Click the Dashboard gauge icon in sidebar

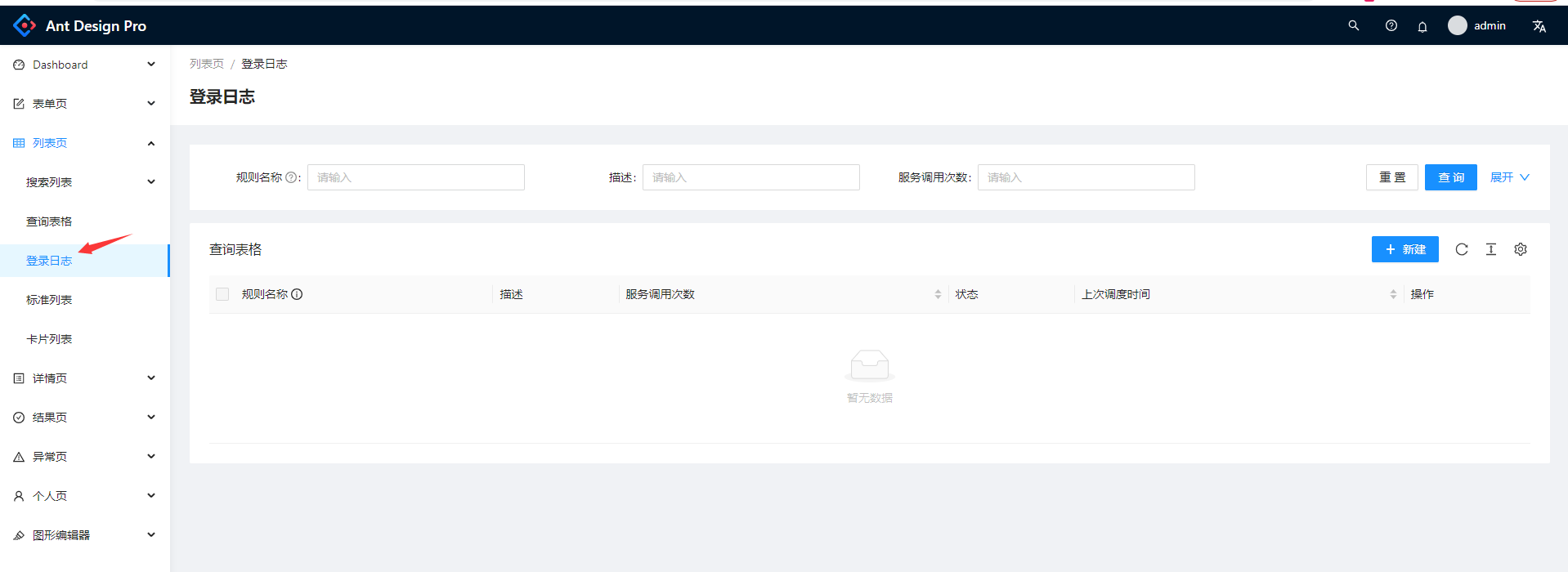[x=19, y=65]
